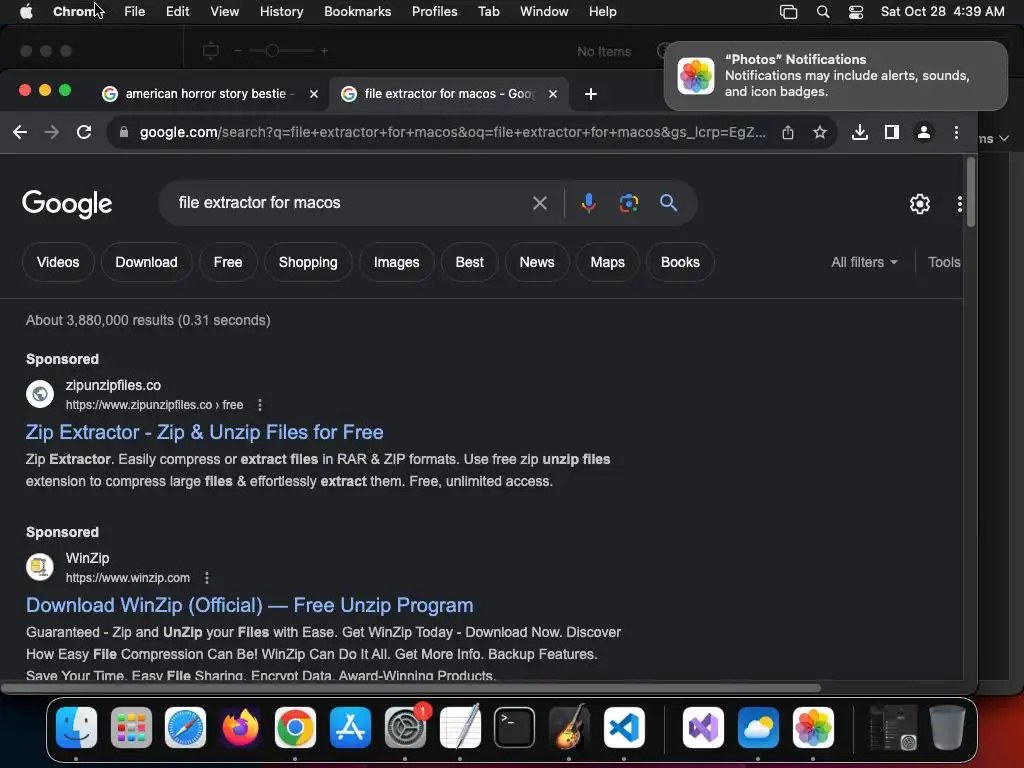Filter results by Videos

[x=58, y=263]
